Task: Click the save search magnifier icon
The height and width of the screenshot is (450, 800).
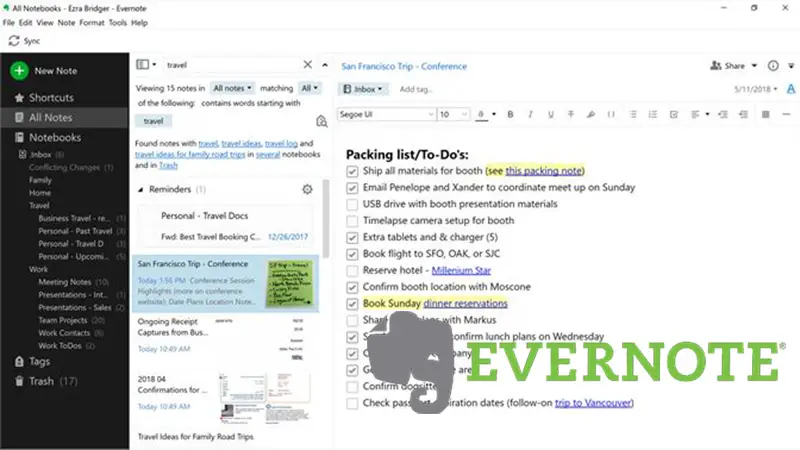Action: coord(321,121)
